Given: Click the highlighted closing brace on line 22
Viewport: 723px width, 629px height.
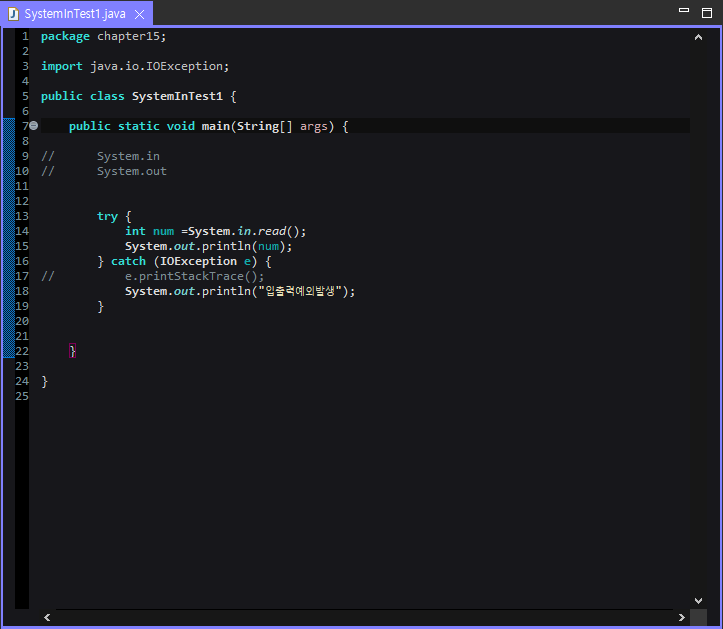Looking at the screenshot, I should point(72,351).
